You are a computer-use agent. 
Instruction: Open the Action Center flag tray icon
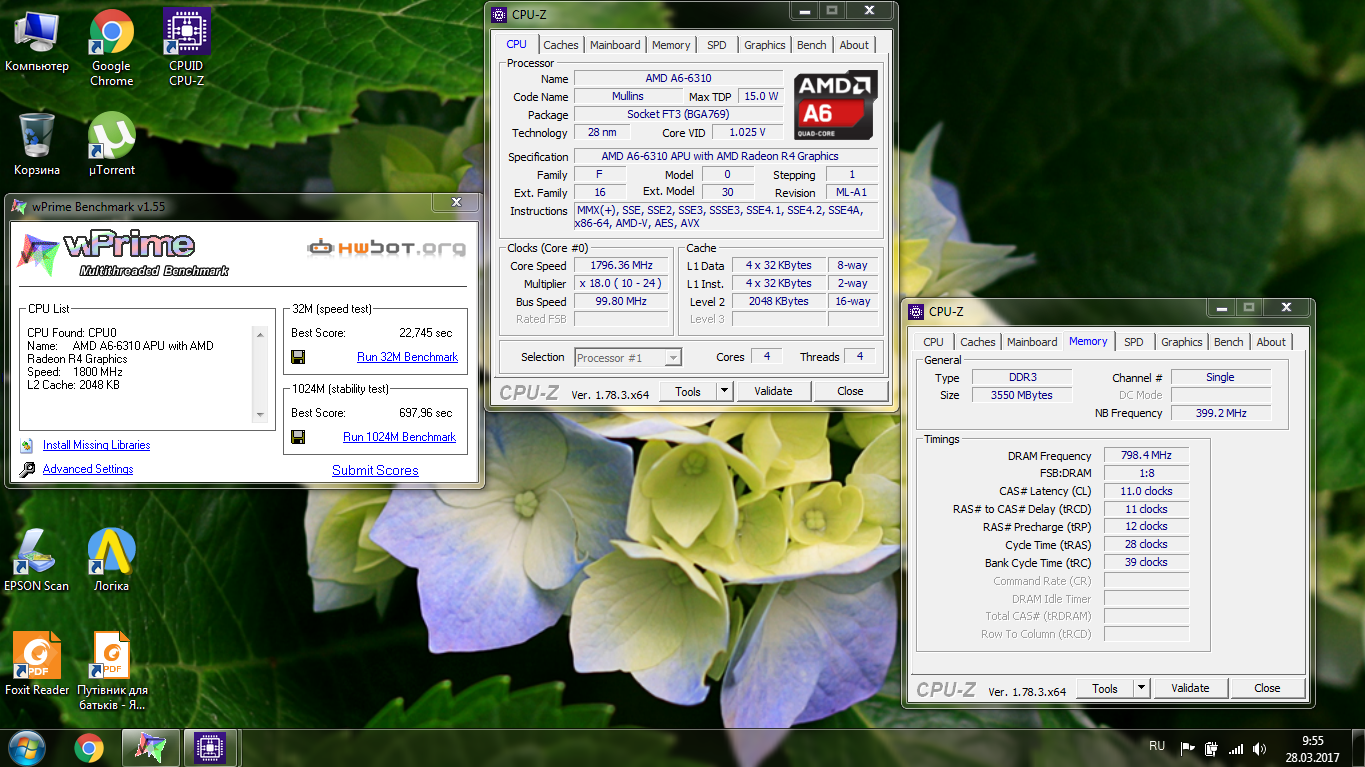[1188, 748]
